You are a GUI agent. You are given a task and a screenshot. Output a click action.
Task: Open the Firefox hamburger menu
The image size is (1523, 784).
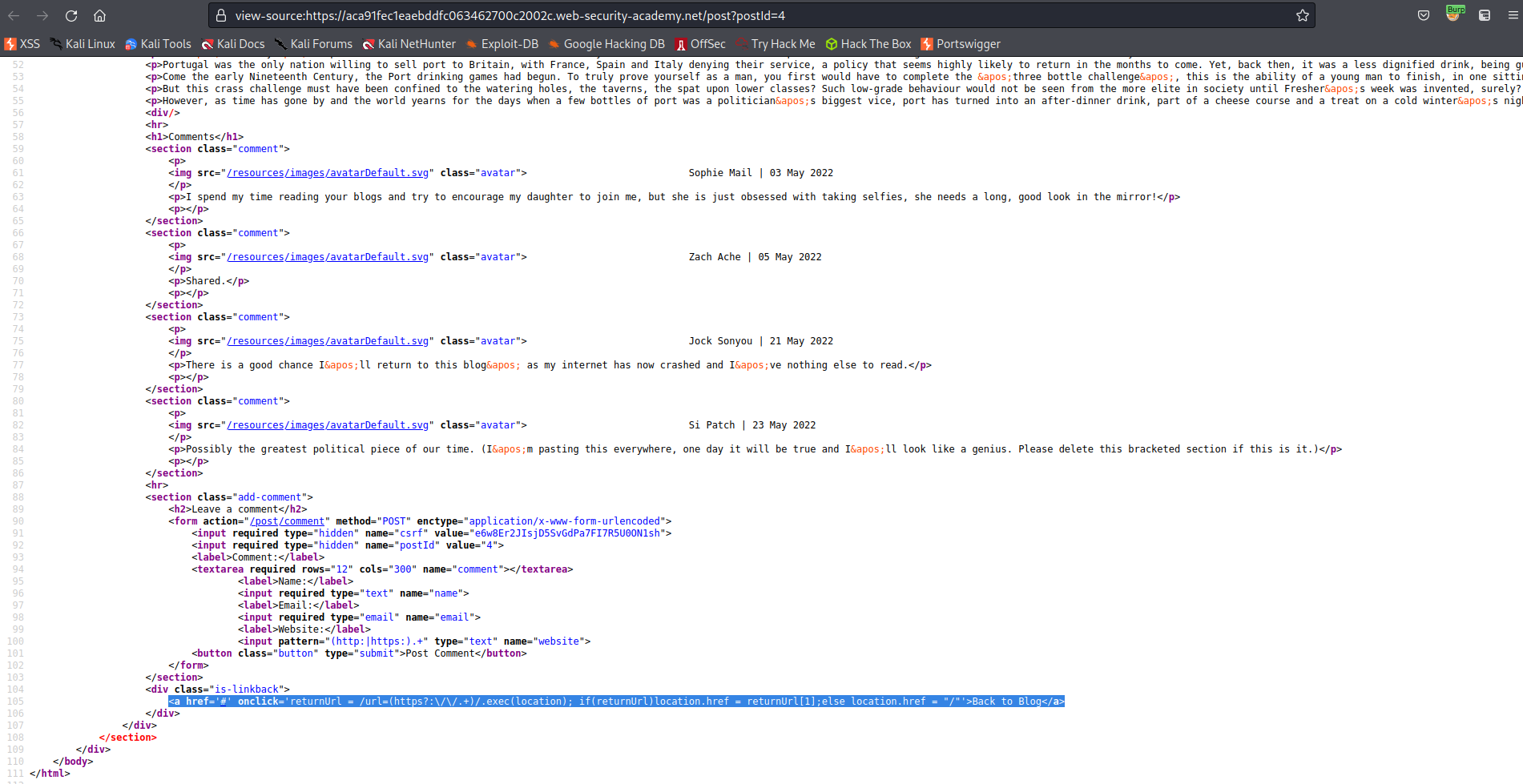1513,15
